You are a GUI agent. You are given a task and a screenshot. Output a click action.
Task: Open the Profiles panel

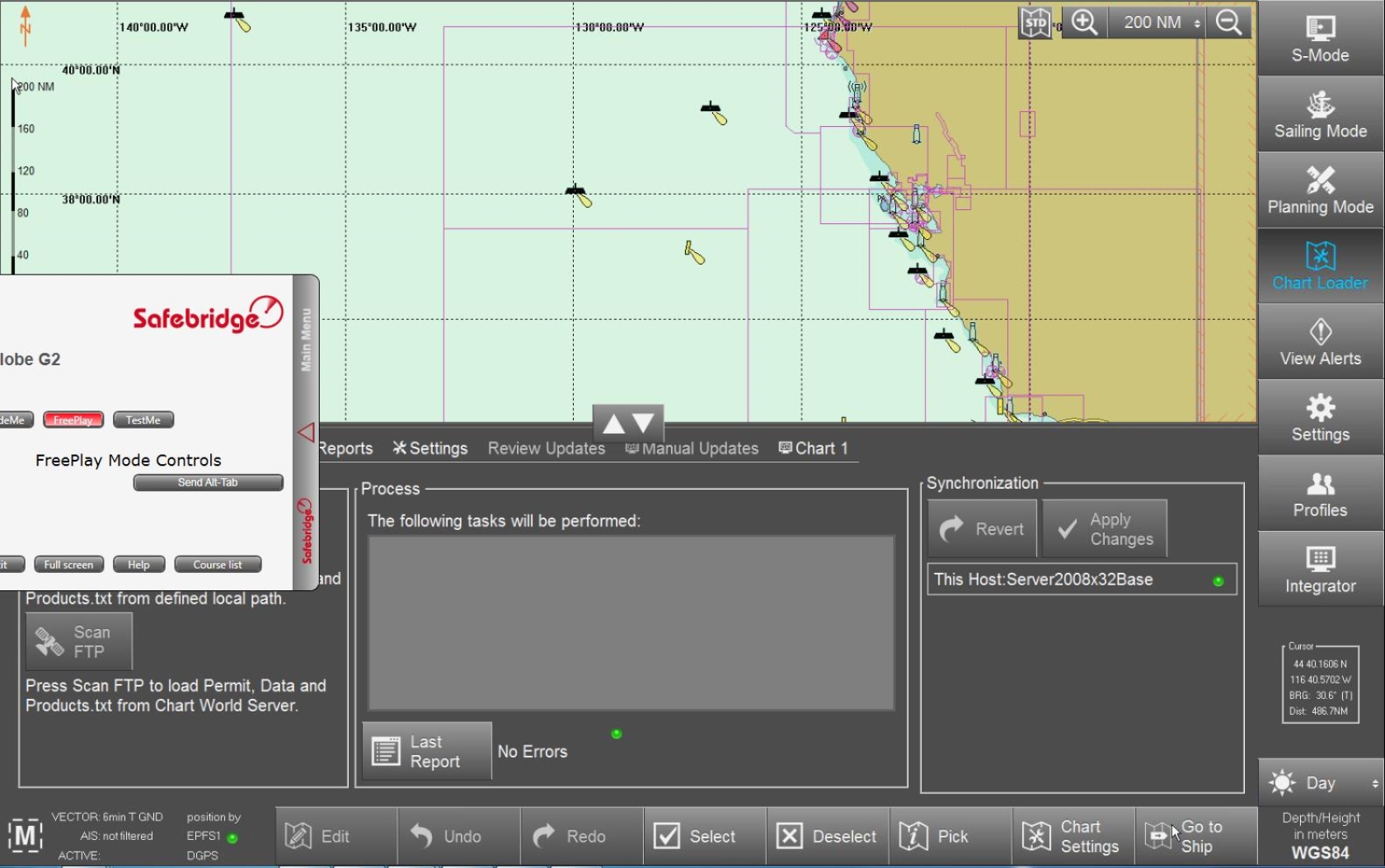coord(1319,493)
